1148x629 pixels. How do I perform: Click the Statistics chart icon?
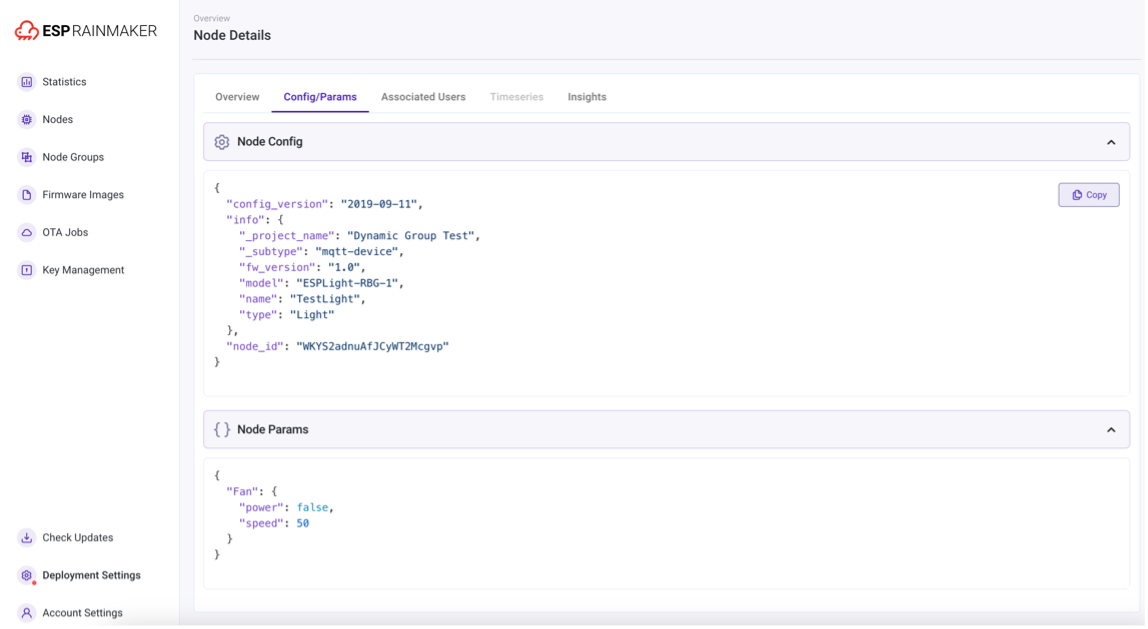point(26,82)
